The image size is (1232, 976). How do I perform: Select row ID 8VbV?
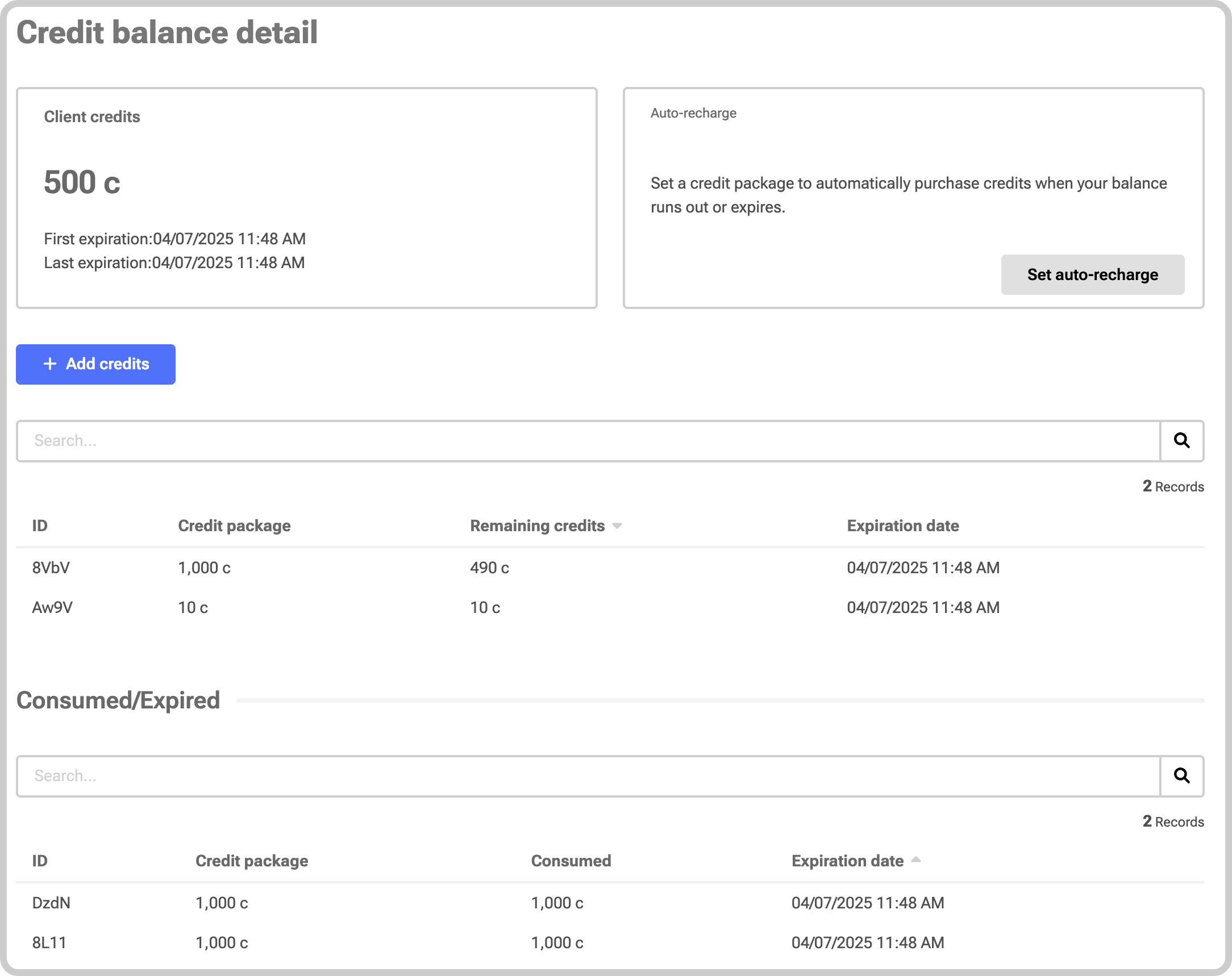click(610, 568)
